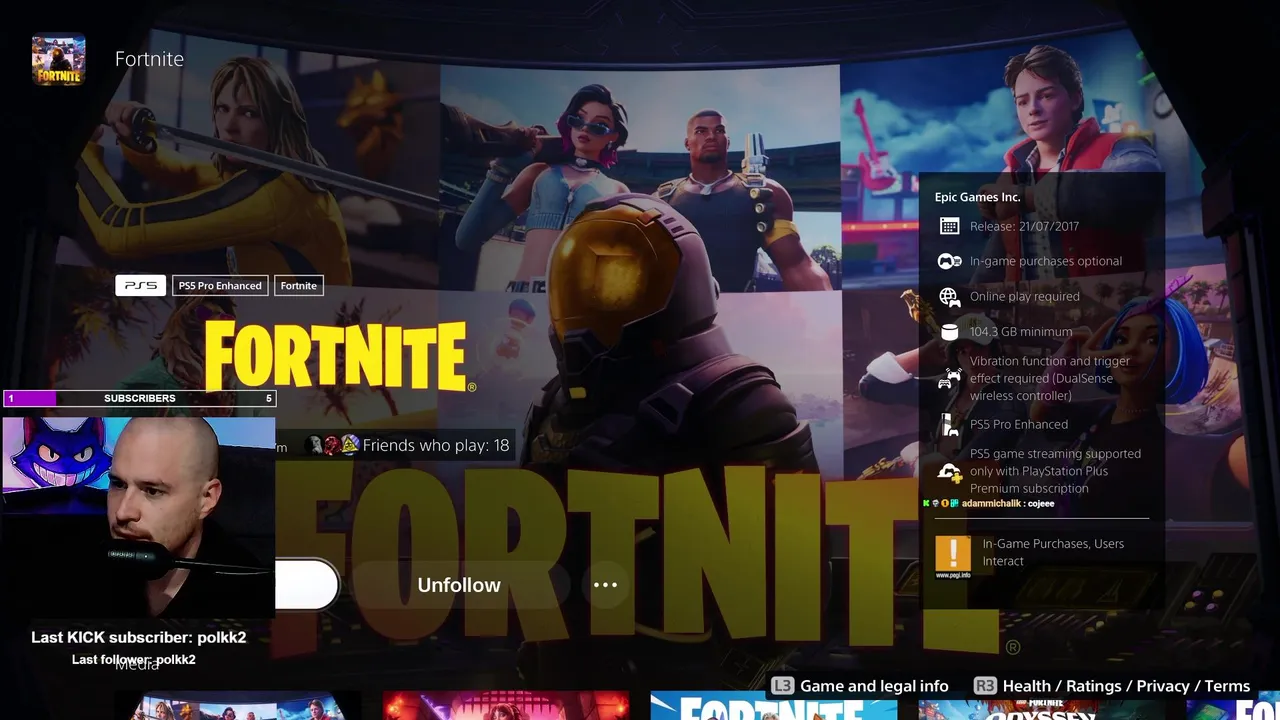Click the DualSense vibration controller icon
The image size is (1280, 720).
(x=949, y=379)
